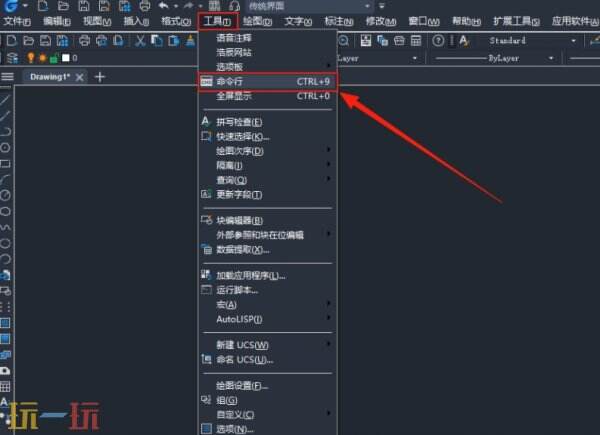
Task: Click the Redo arrow in title bar
Action: point(188,6)
